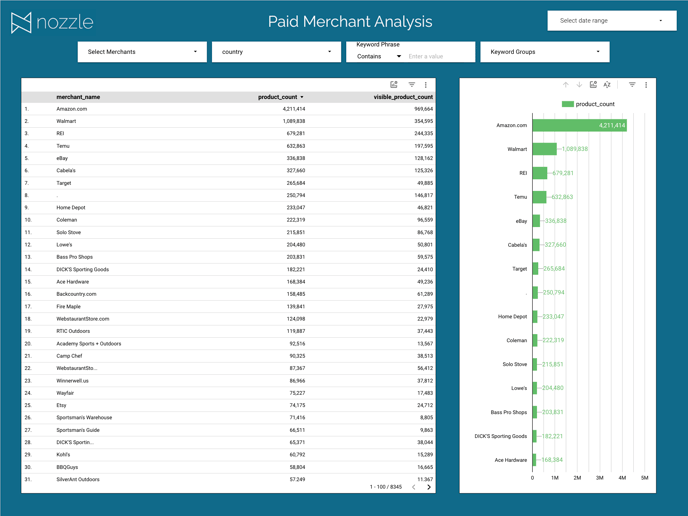Select the Coleman merchant cell
Image resolution: width=688 pixels, height=516 pixels.
[66, 220]
